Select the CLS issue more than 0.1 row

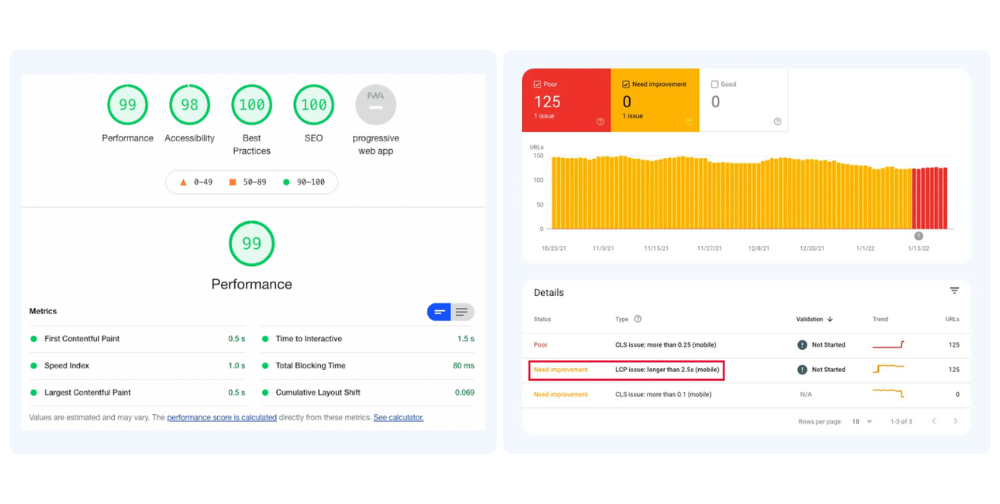pyautogui.click(x=746, y=395)
